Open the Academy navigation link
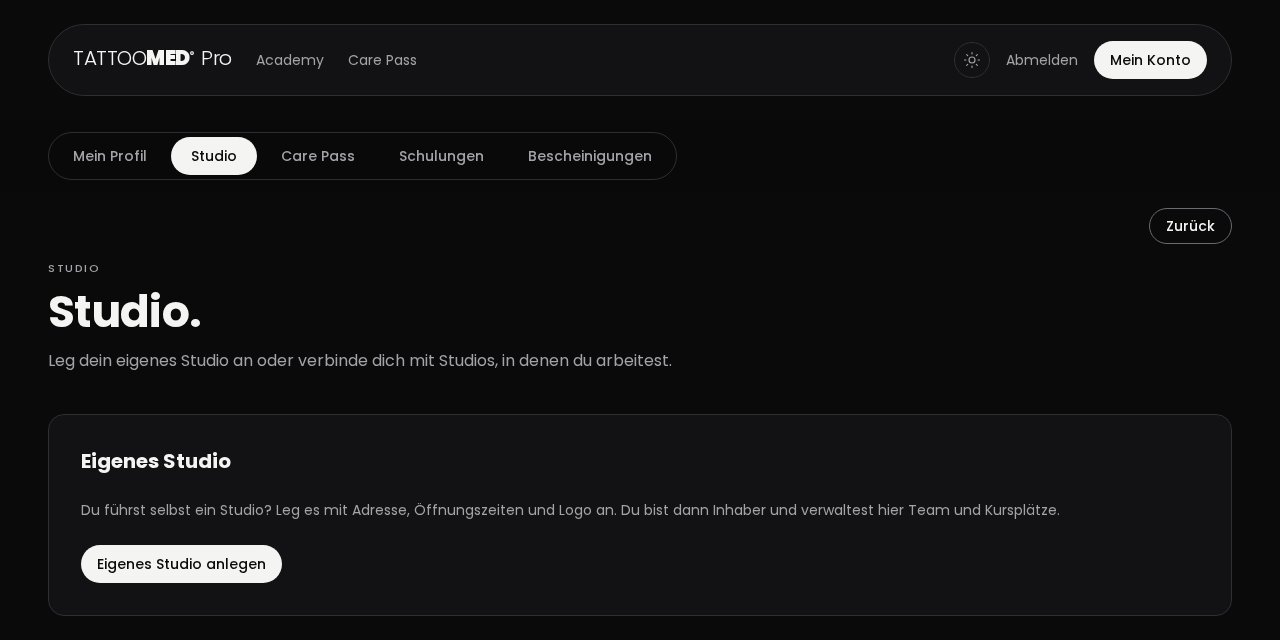 pyautogui.click(x=290, y=60)
